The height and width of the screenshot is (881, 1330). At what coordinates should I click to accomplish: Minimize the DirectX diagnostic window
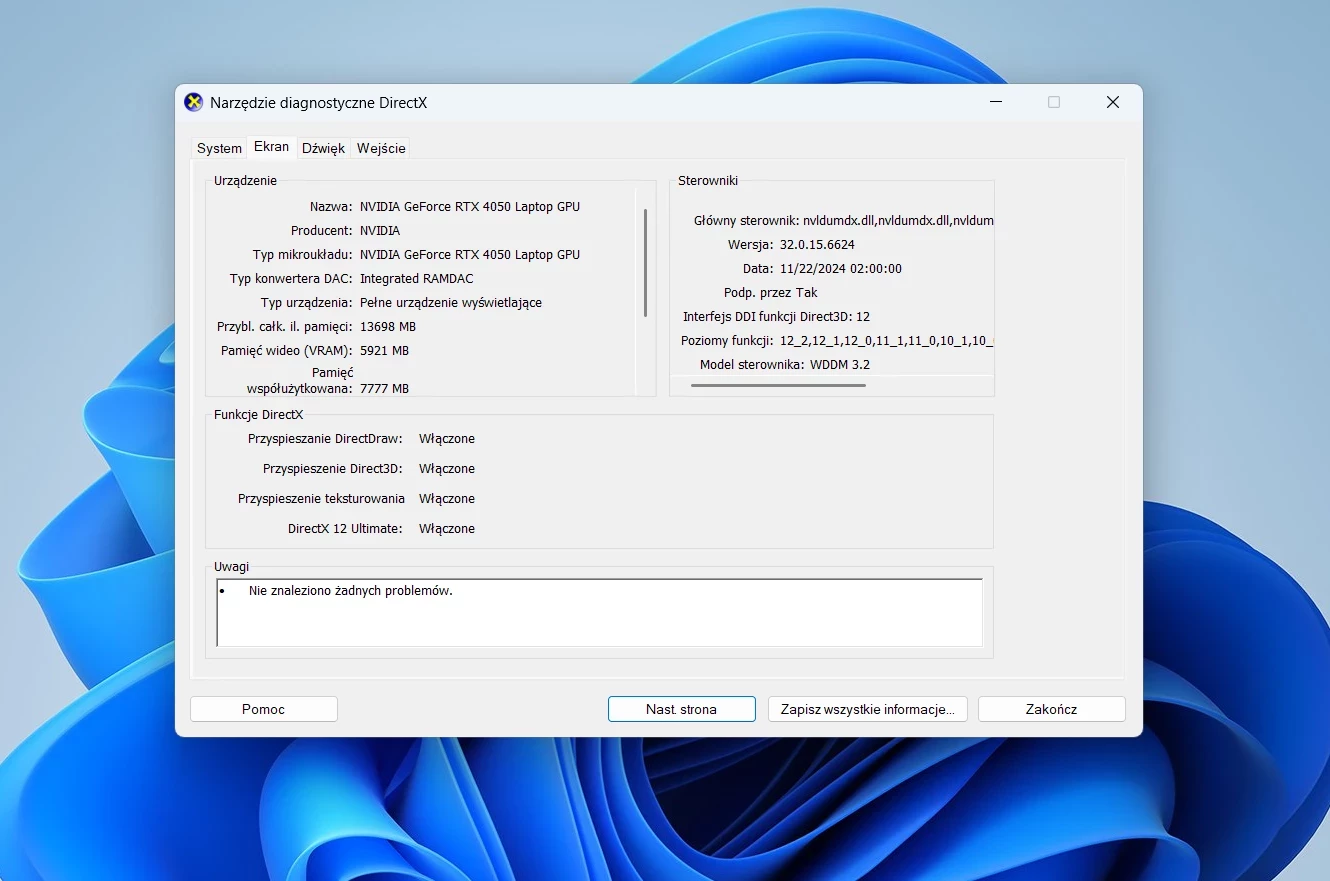coord(995,102)
